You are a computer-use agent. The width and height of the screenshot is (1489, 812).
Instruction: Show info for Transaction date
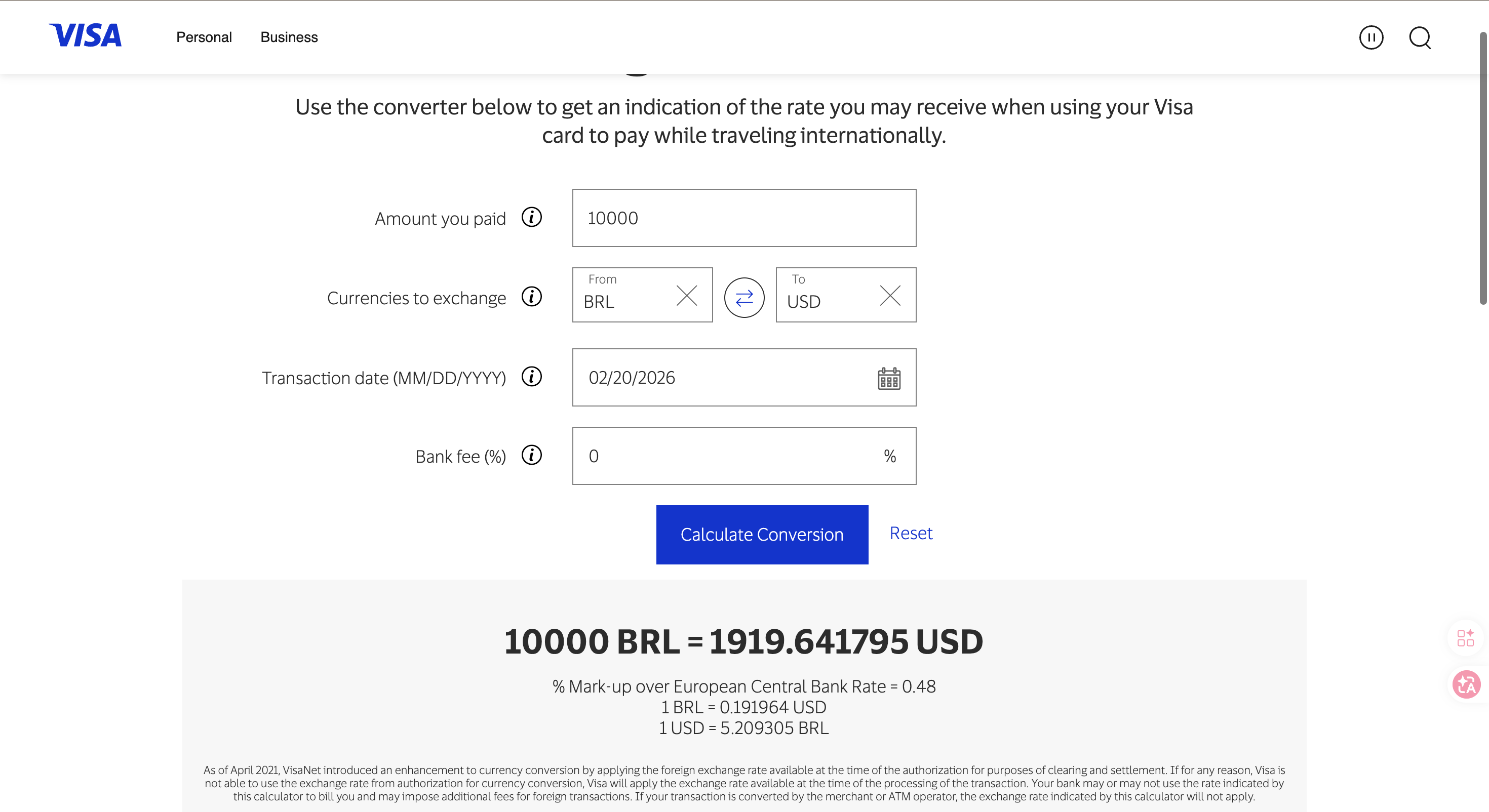[x=531, y=377]
